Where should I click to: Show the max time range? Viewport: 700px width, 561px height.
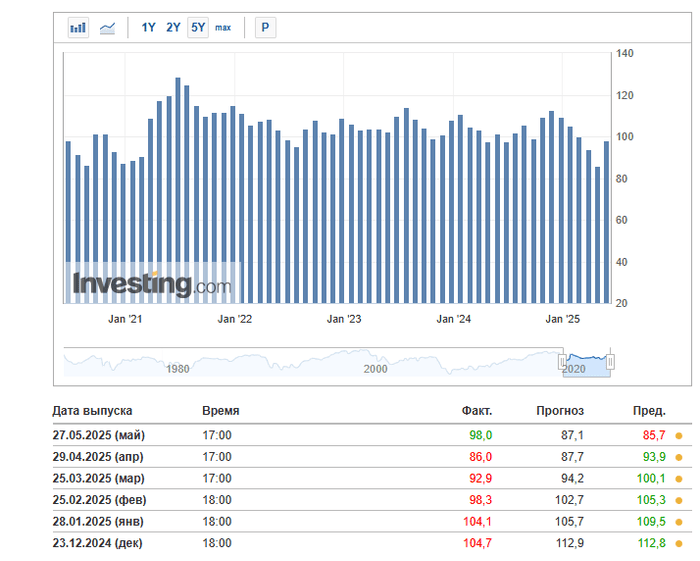[223, 28]
